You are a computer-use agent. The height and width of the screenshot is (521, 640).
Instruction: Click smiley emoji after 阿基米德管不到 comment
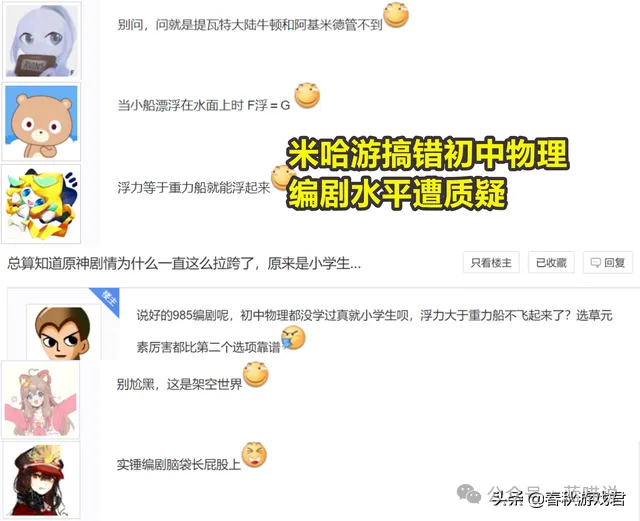tap(396, 15)
